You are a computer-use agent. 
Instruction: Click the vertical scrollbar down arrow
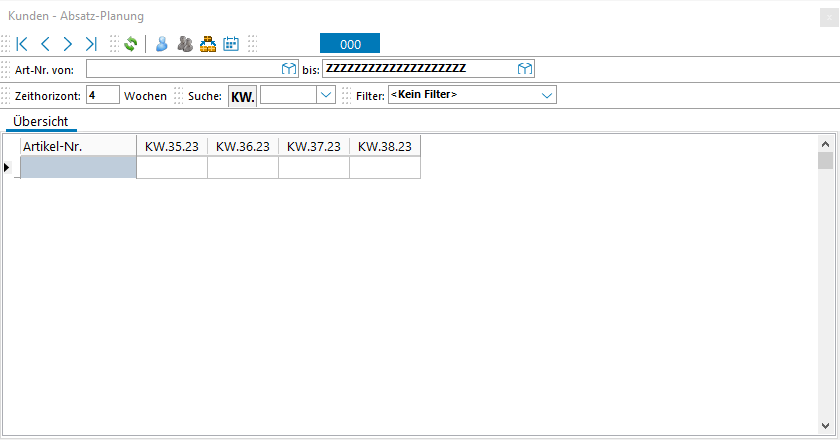(x=825, y=424)
